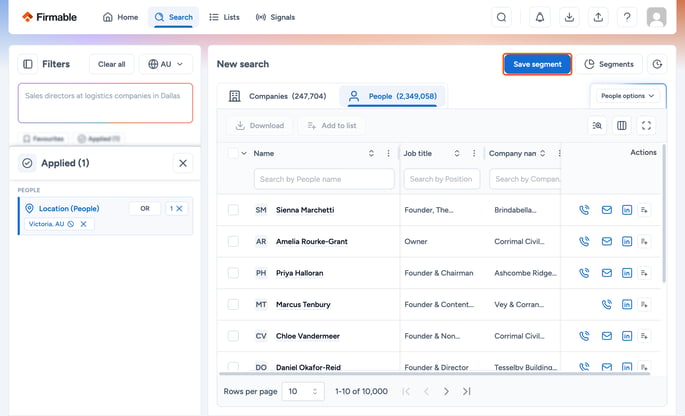Sort by the Job title column
Image resolution: width=685 pixels, height=416 pixels.
[x=457, y=153]
